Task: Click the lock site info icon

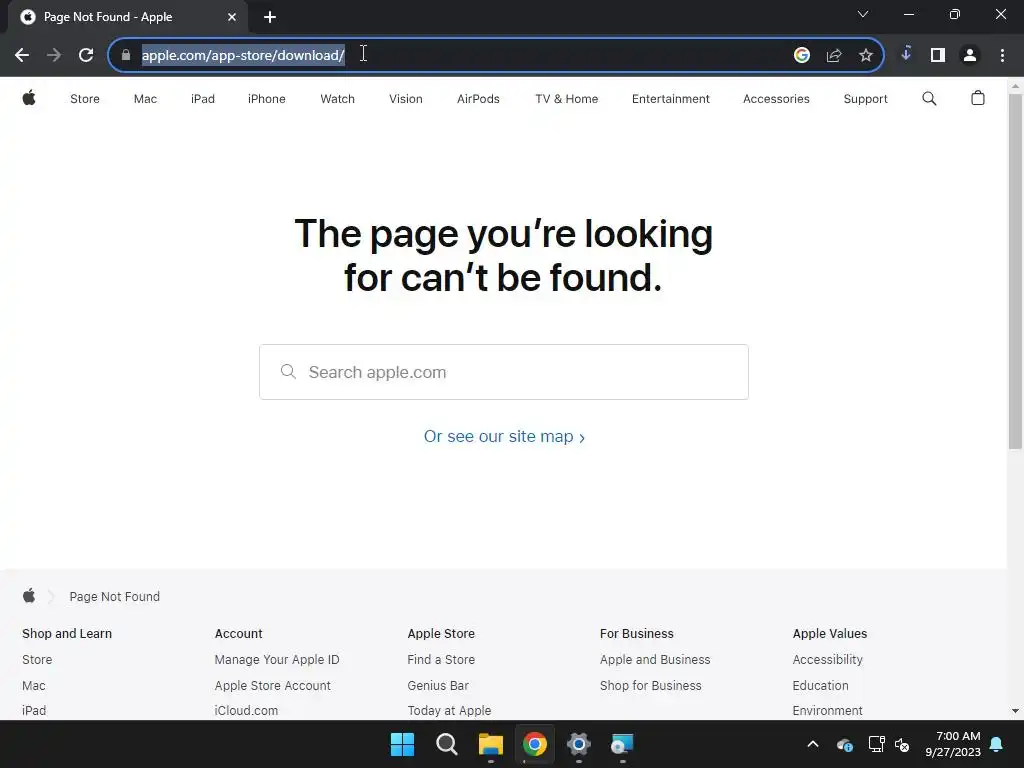Action: pyautogui.click(x=126, y=55)
